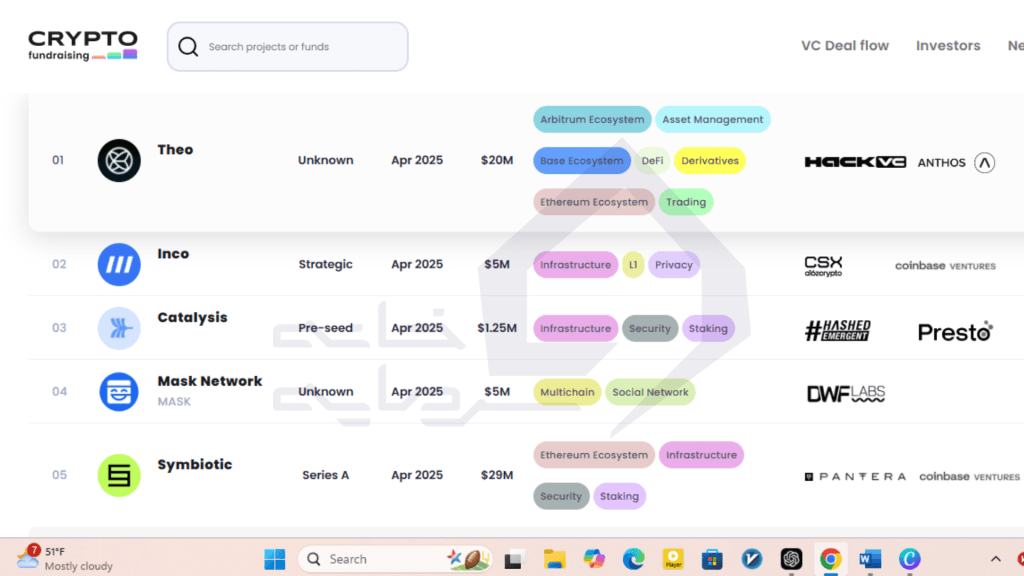The height and width of the screenshot is (576, 1024).
Task: Click the $1.25M raise amount
Action: click(496, 328)
